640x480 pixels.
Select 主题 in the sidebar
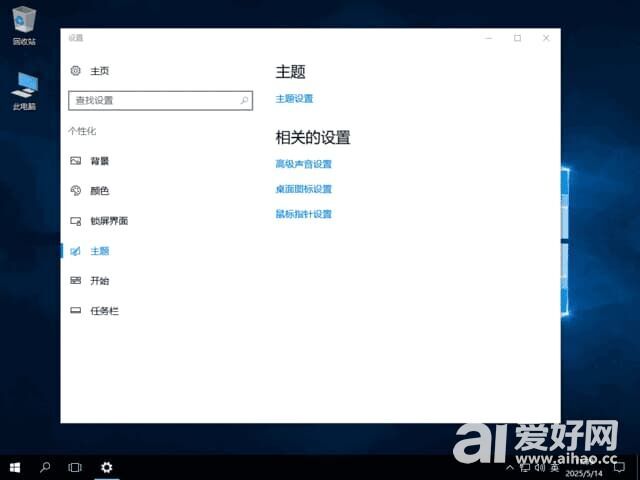click(99, 251)
